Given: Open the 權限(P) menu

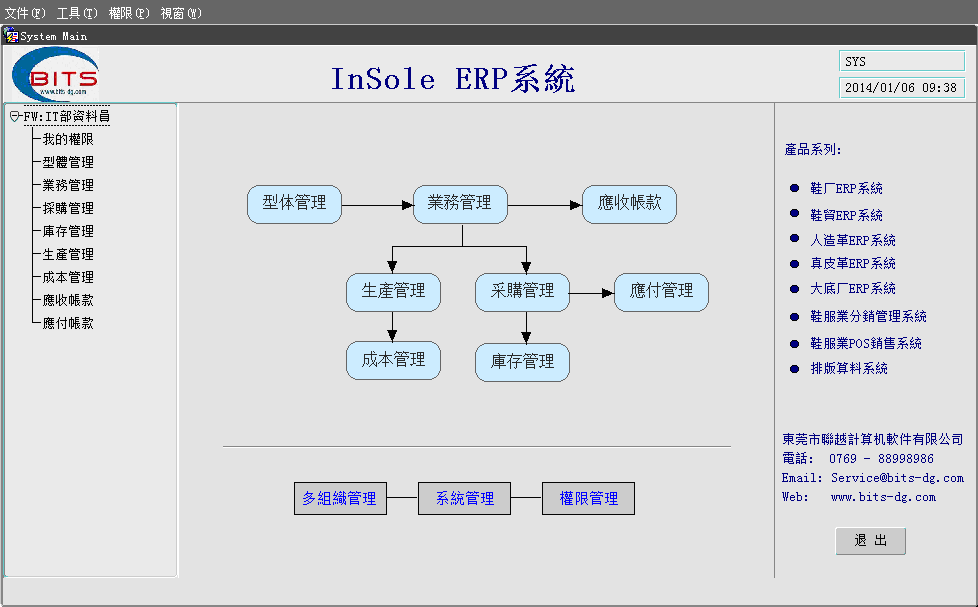Looking at the screenshot, I should pos(129,12).
